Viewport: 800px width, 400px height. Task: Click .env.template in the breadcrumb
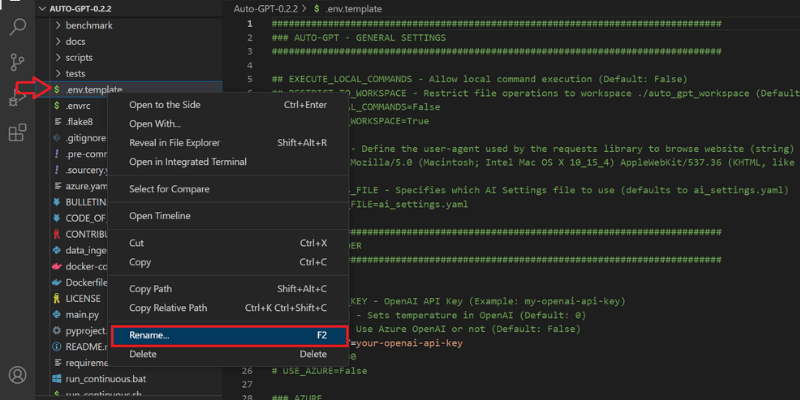(x=353, y=9)
